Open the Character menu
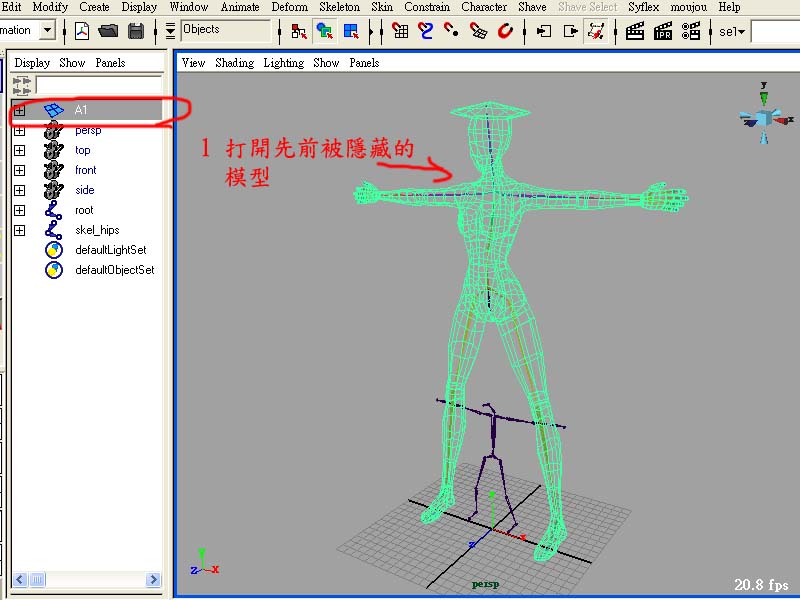The width and height of the screenshot is (800, 600). (484, 7)
